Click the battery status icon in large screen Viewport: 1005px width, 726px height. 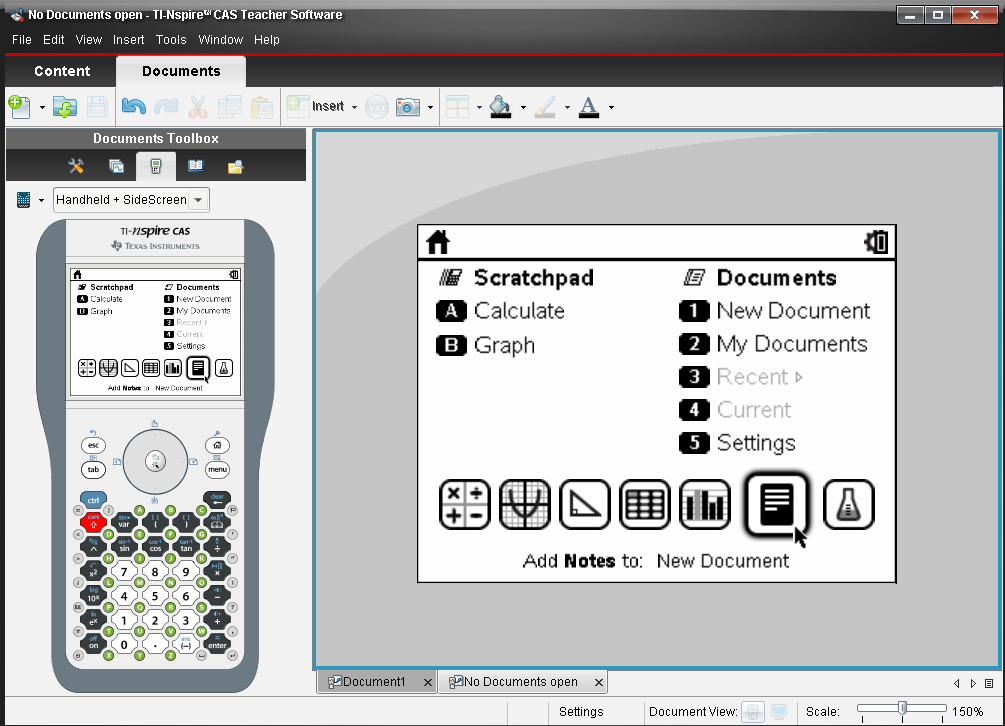(876, 242)
